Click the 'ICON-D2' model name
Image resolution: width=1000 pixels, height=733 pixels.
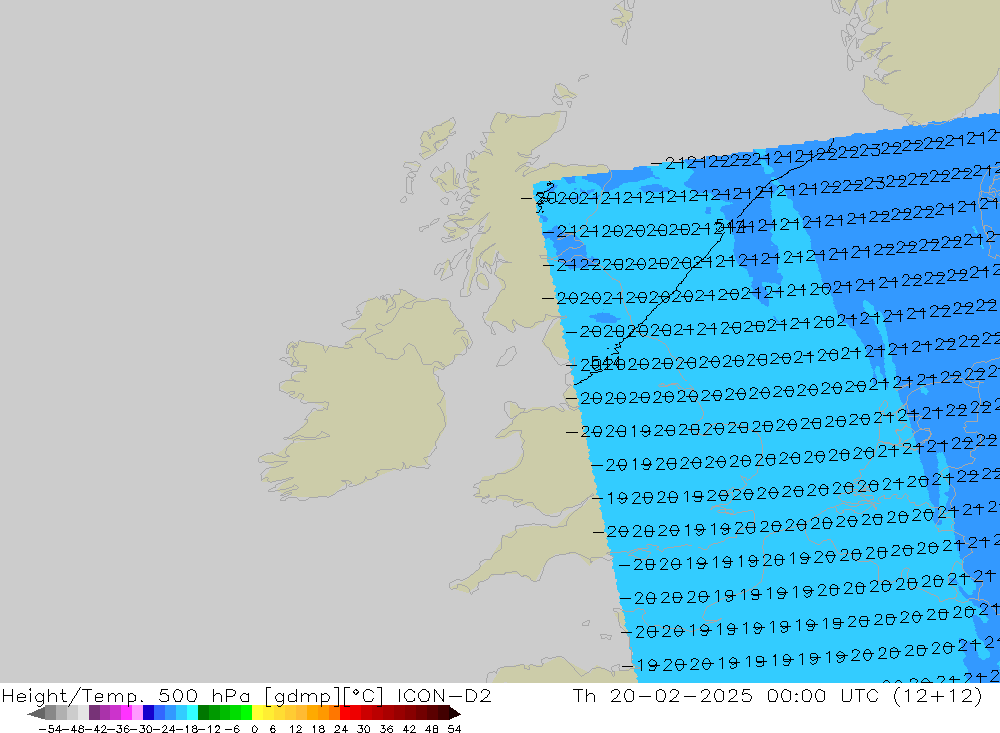click(444, 695)
